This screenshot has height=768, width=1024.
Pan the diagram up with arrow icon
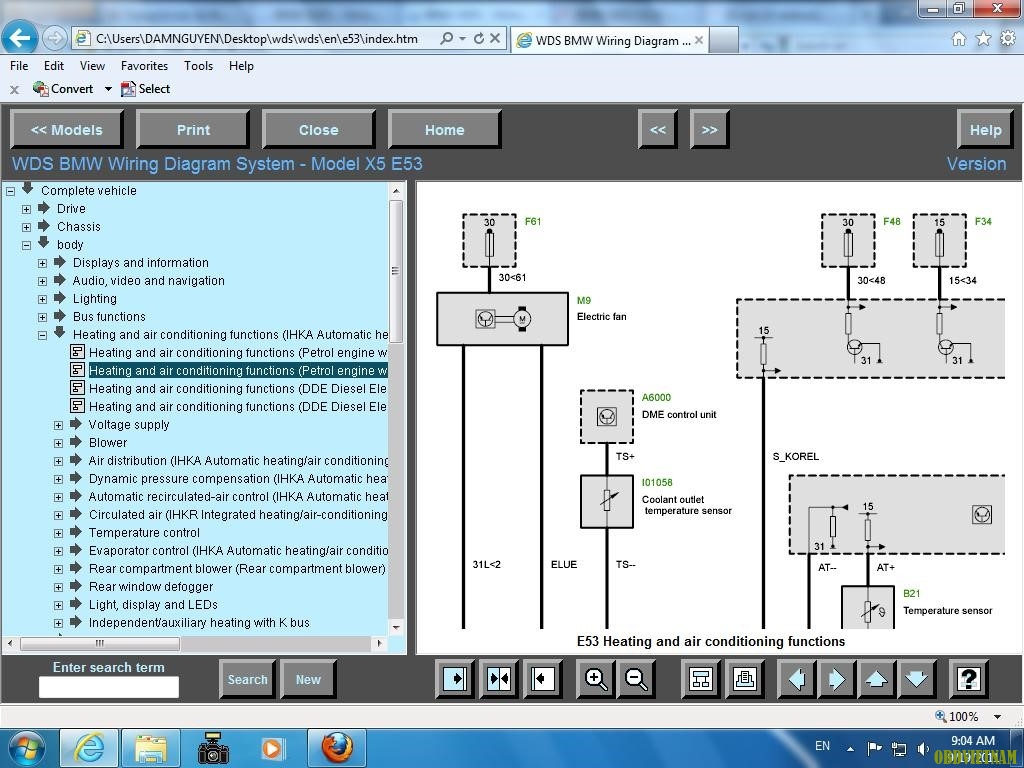coord(876,679)
